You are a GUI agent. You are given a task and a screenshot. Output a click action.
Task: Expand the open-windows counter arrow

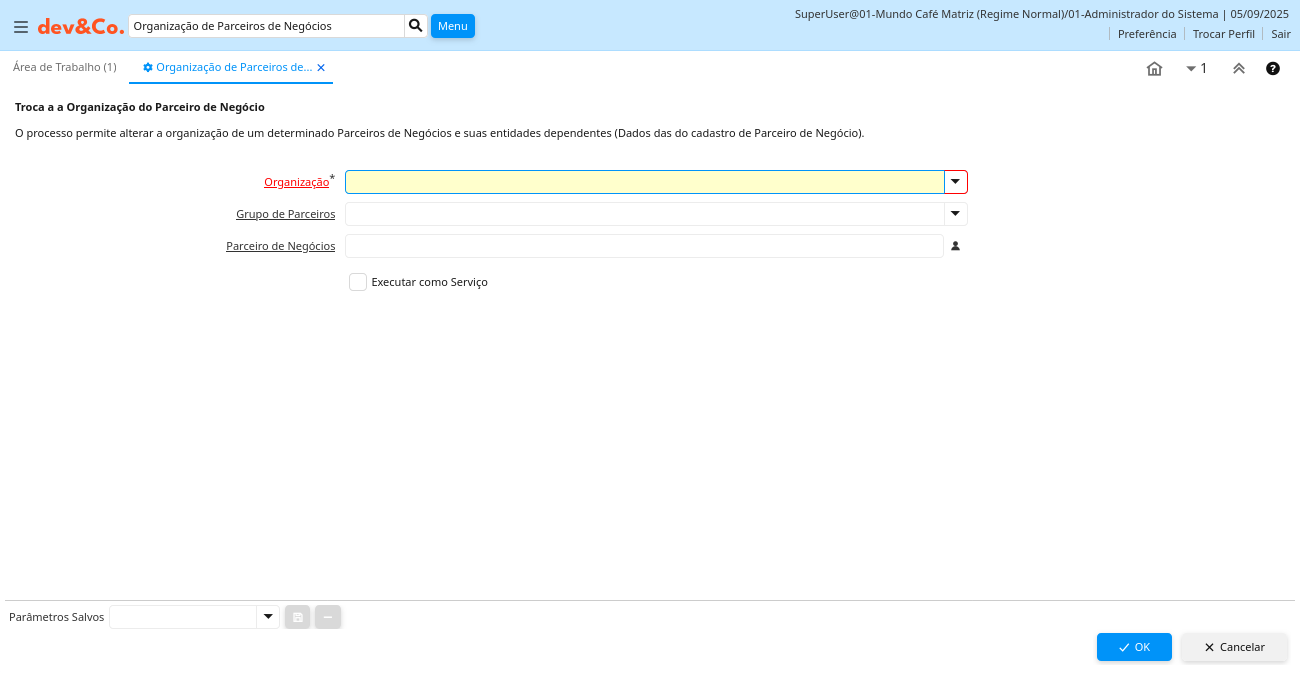pyautogui.click(x=1191, y=69)
